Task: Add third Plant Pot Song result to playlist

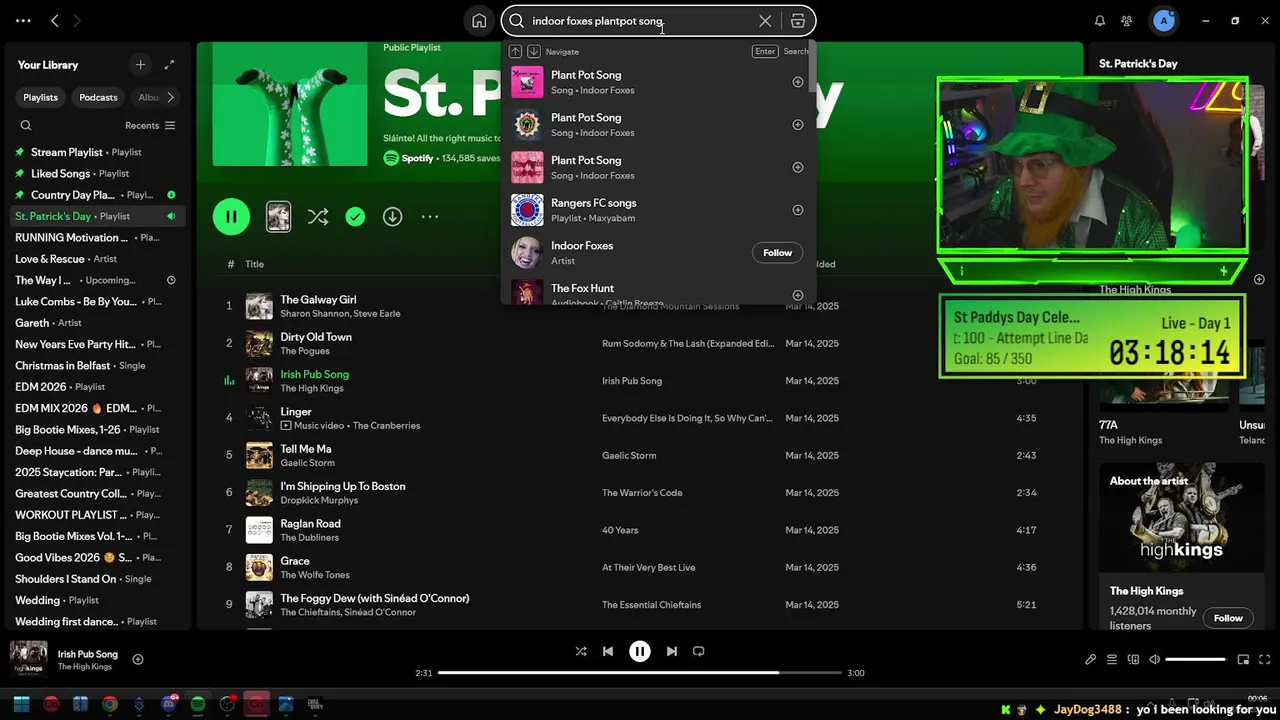Action: point(798,167)
